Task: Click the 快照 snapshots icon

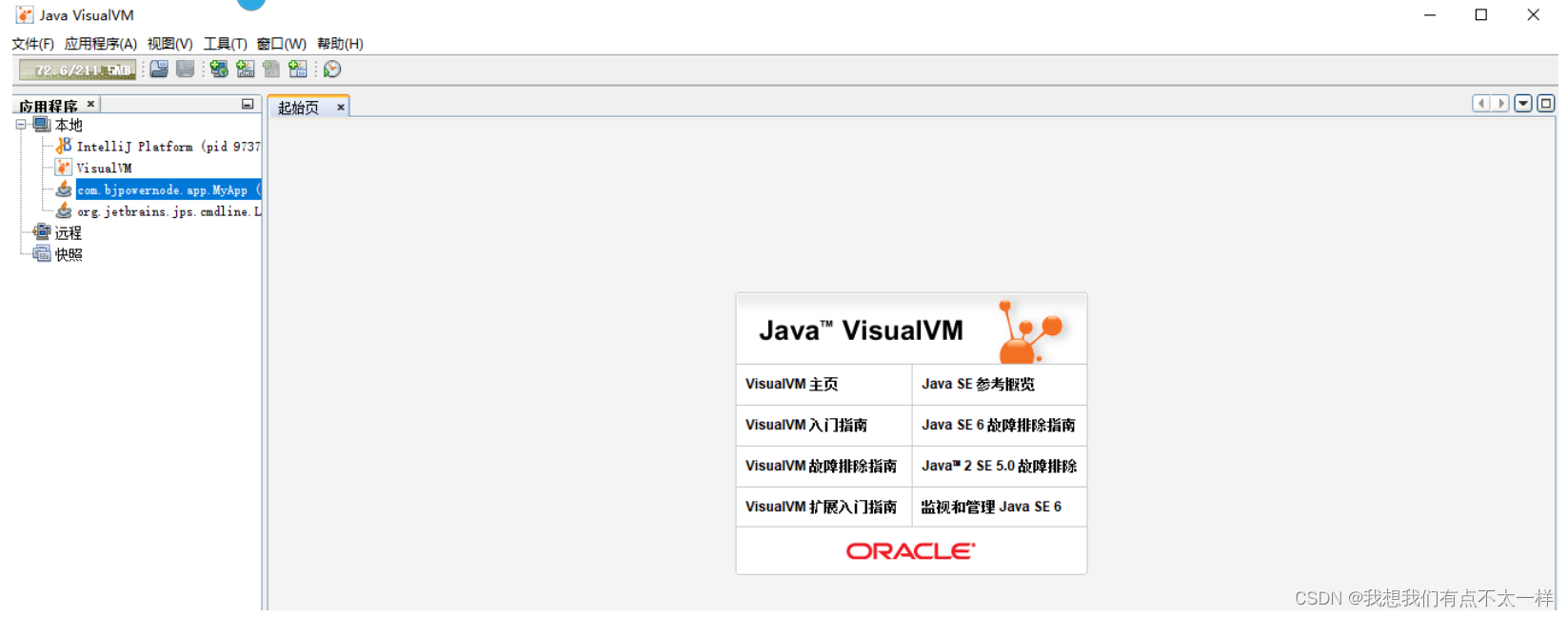Action: point(42,254)
